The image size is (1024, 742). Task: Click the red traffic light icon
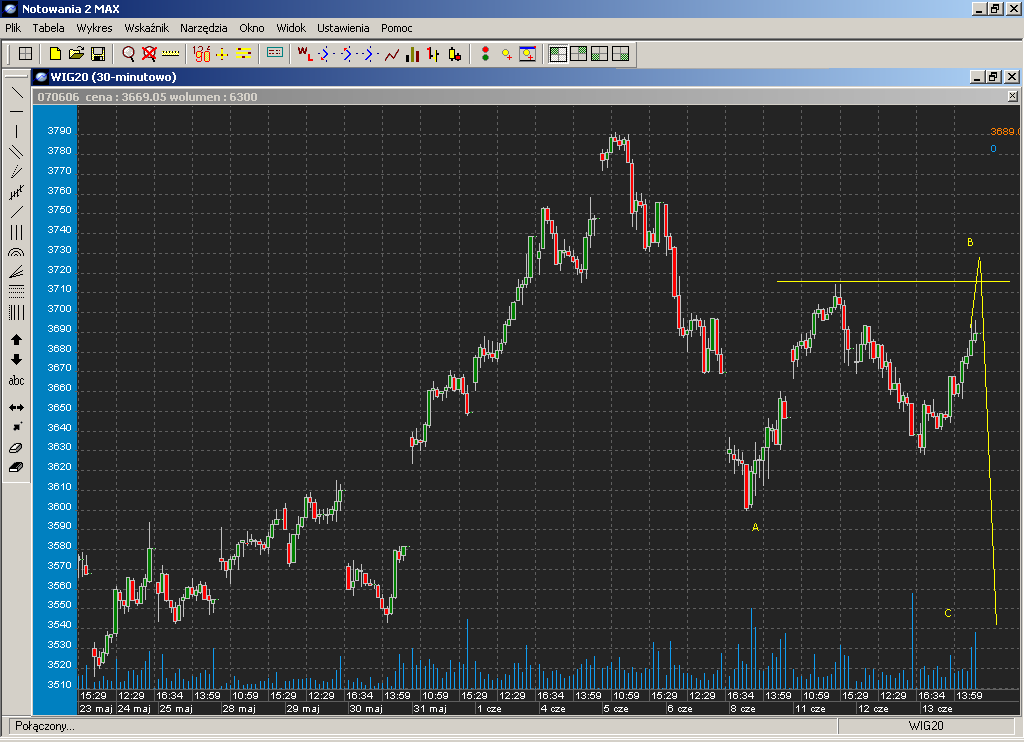[485, 53]
